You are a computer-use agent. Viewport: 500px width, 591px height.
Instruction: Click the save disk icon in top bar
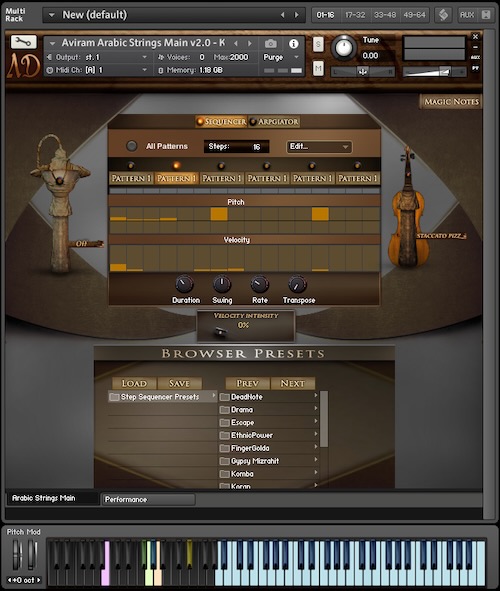[x=486, y=15]
